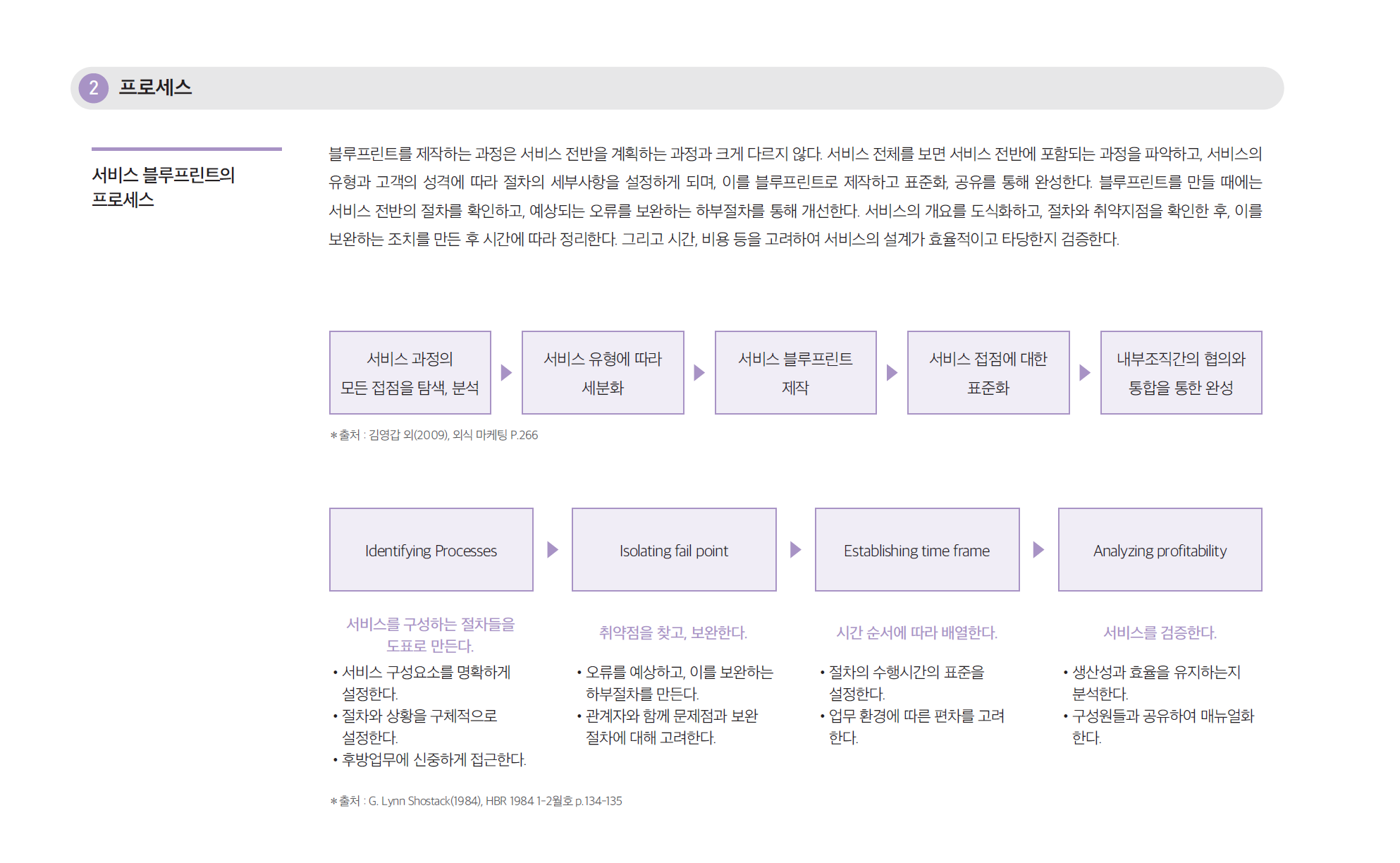Select the Analyzing profitability box
The height and width of the screenshot is (863, 1400).
click(1160, 550)
